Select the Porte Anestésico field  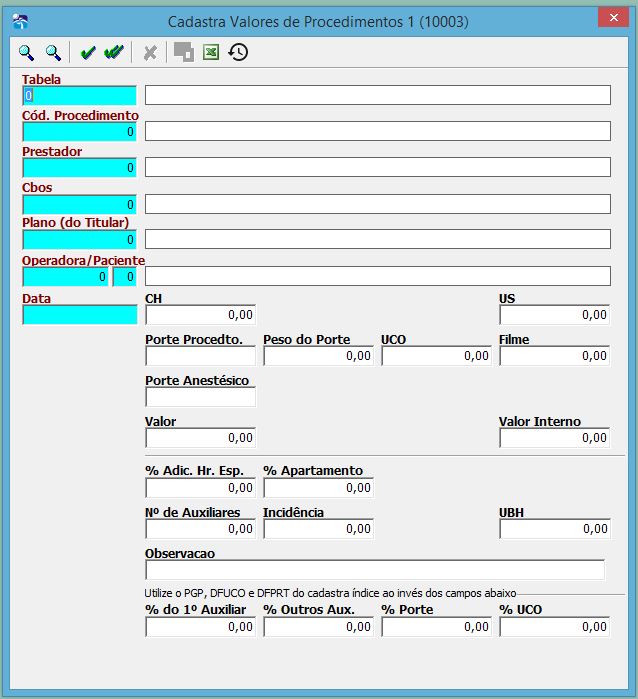(200, 397)
